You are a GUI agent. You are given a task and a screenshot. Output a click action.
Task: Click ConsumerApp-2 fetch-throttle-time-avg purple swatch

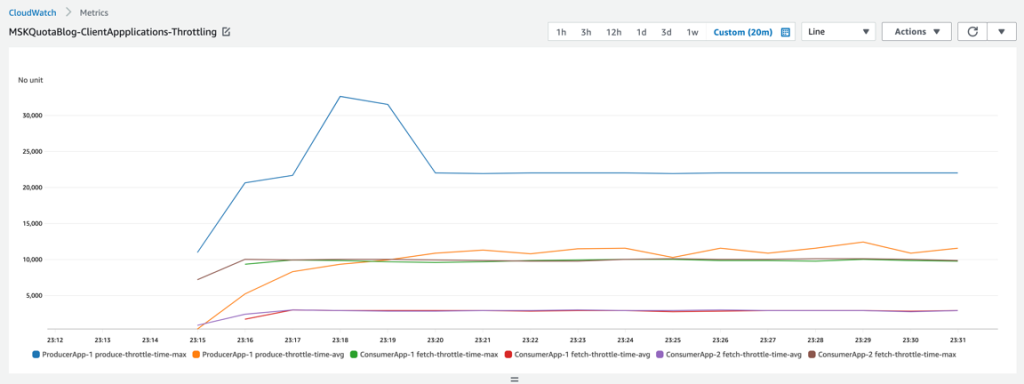(660, 355)
